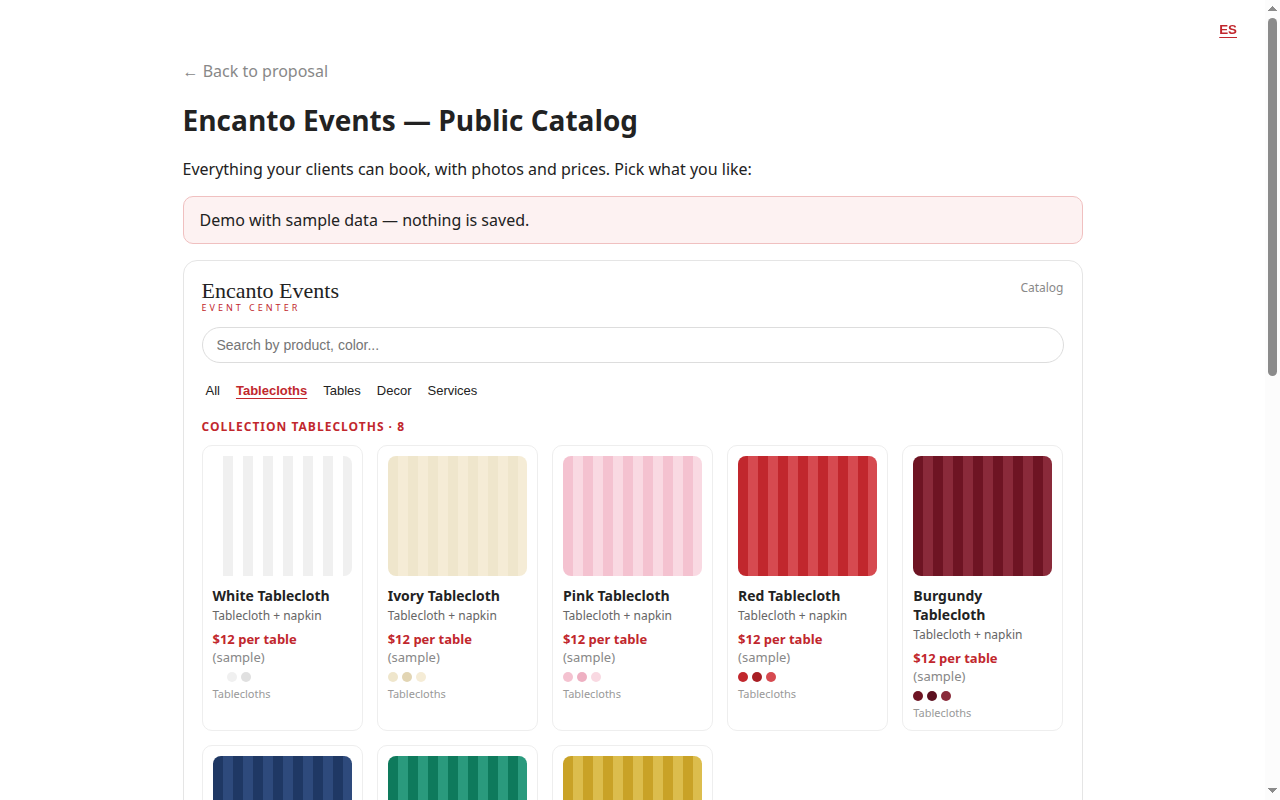This screenshot has height=800, width=1280.
Task: Open the Burgundy Tablecloth product image
Action: point(982,516)
